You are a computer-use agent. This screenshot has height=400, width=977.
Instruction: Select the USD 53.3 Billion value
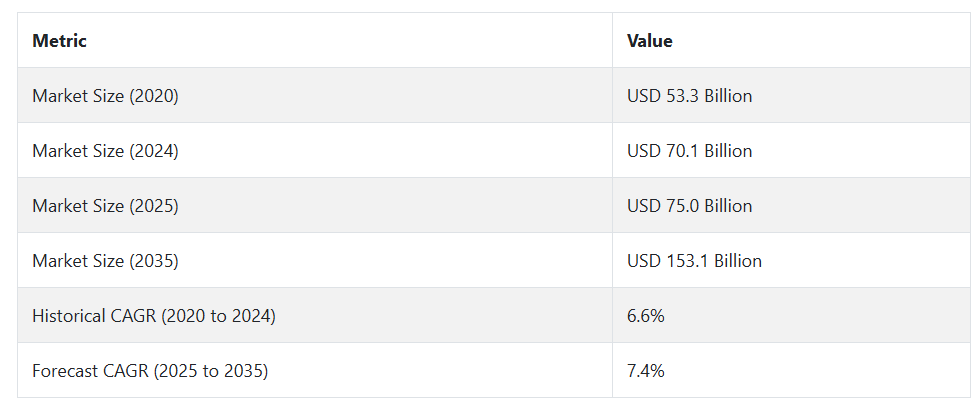pos(690,96)
